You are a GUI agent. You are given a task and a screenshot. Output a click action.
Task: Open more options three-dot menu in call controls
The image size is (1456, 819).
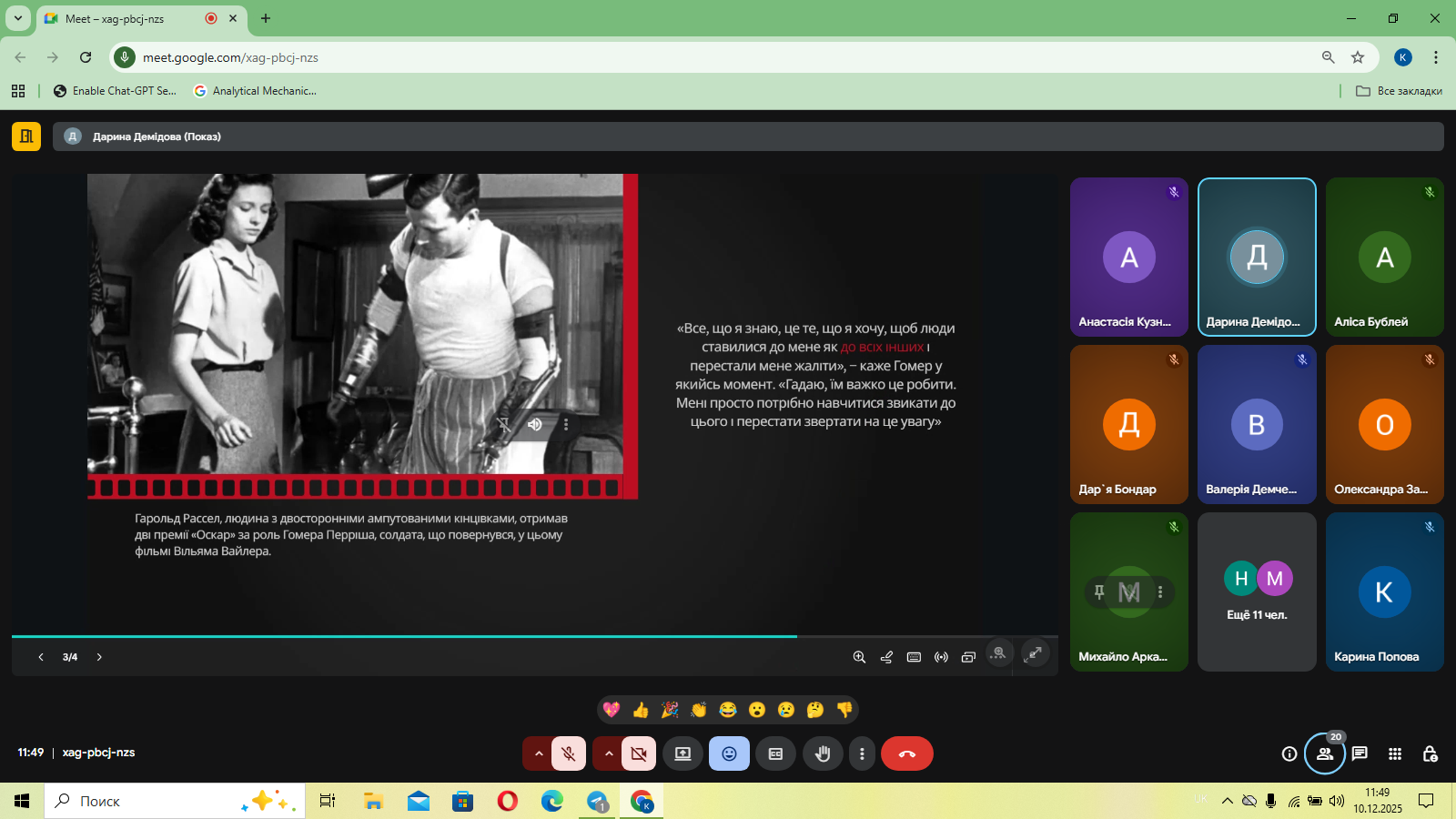[x=862, y=753]
